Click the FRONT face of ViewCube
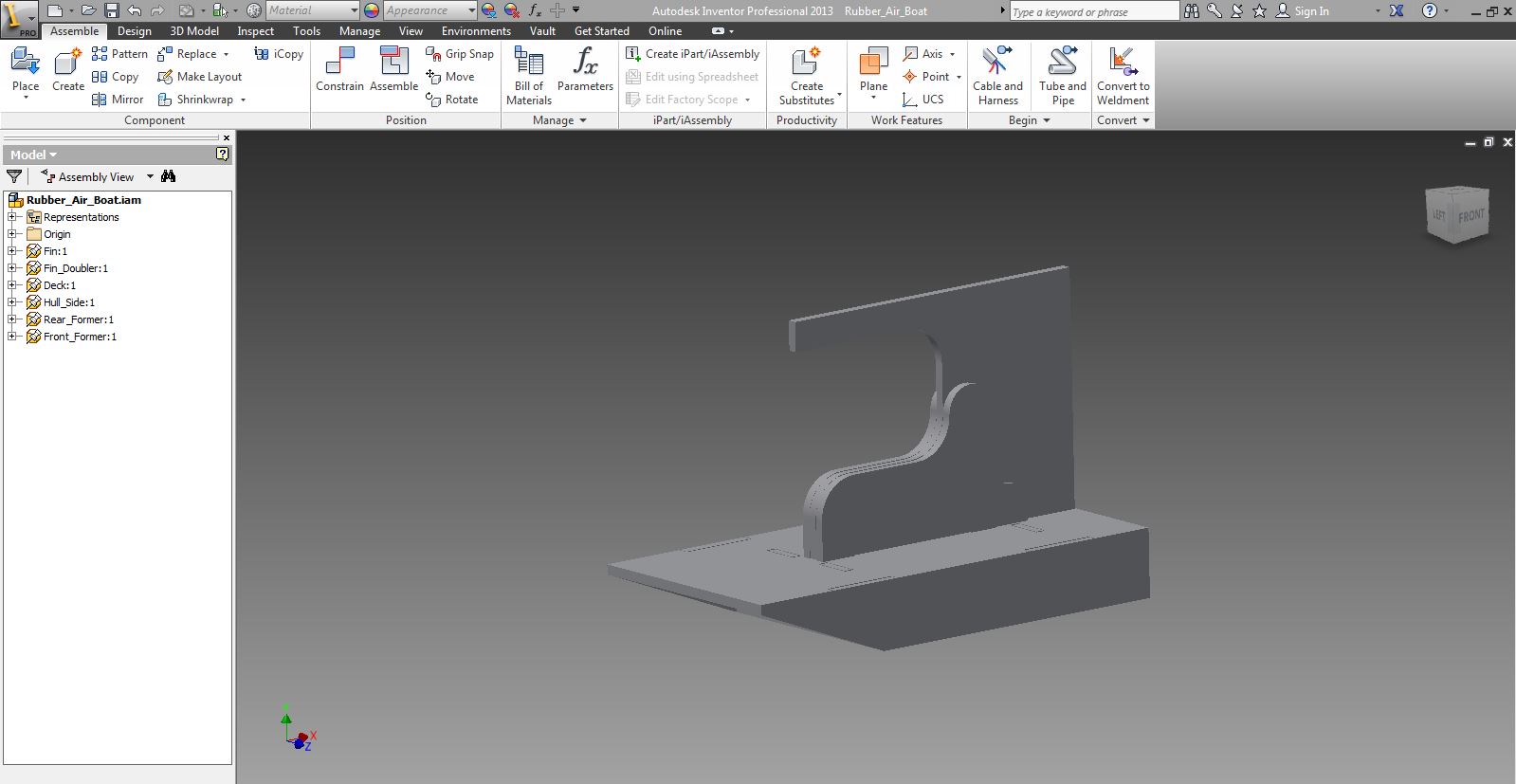This screenshot has width=1516, height=784. (x=1470, y=216)
